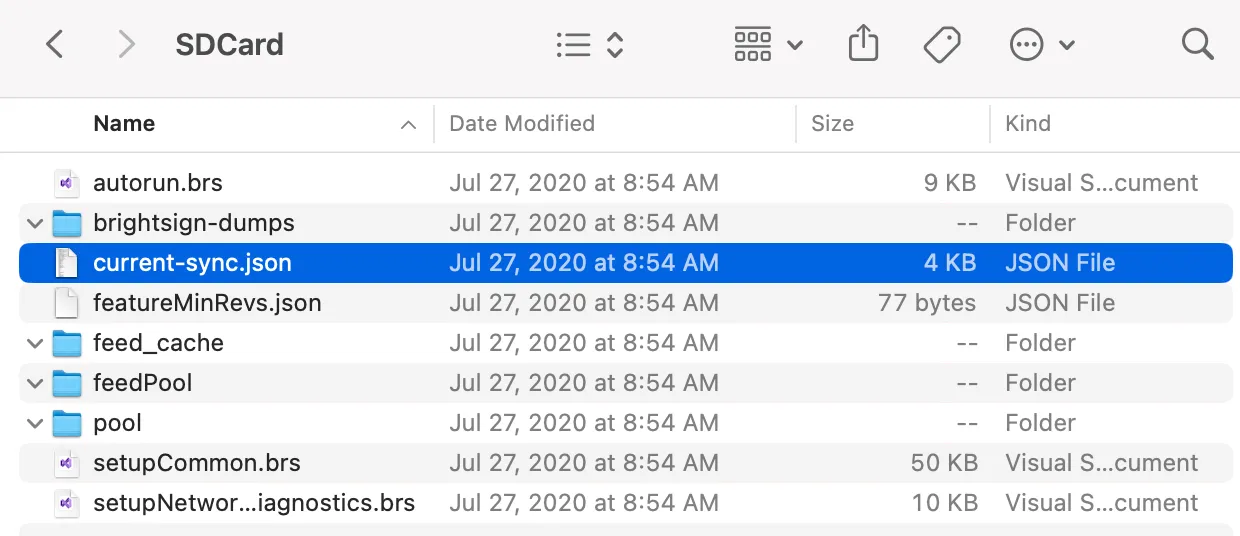Go back with the left chevron
Viewport: 1240px width, 536px height.
pos(55,44)
